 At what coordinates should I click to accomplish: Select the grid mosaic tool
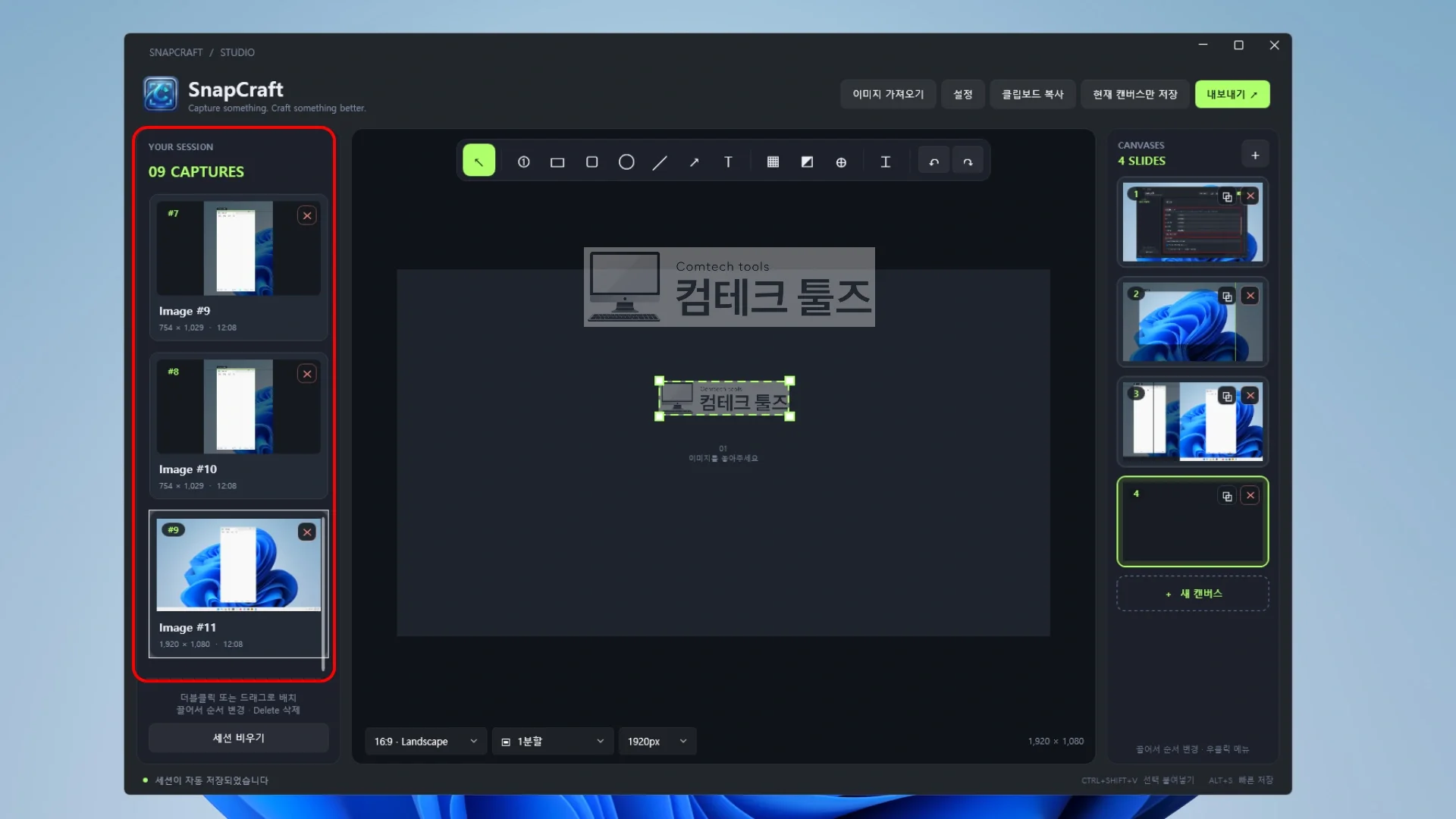(x=773, y=162)
